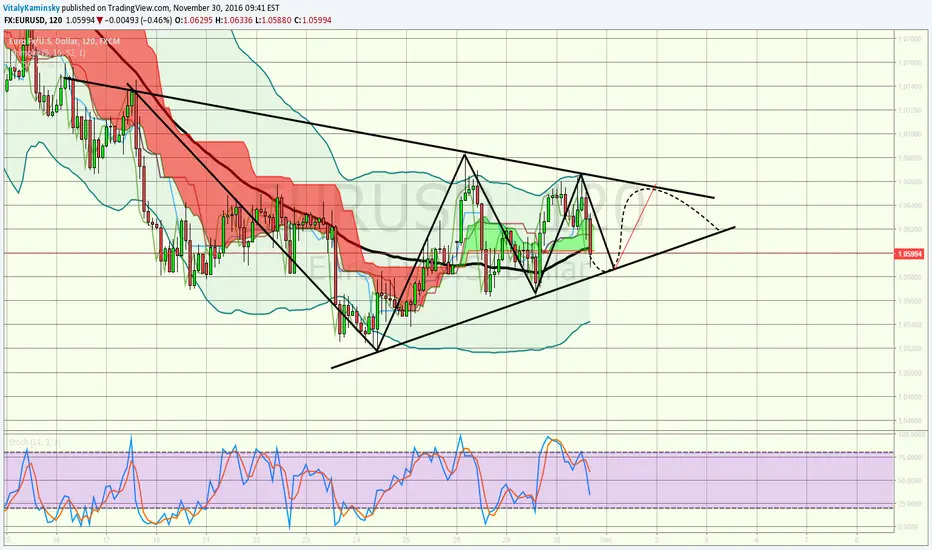Click the FX:EURUSD, 120 symbol label
Image resolution: width=932 pixels, height=550 pixels.
pyautogui.click(x=33, y=20)
